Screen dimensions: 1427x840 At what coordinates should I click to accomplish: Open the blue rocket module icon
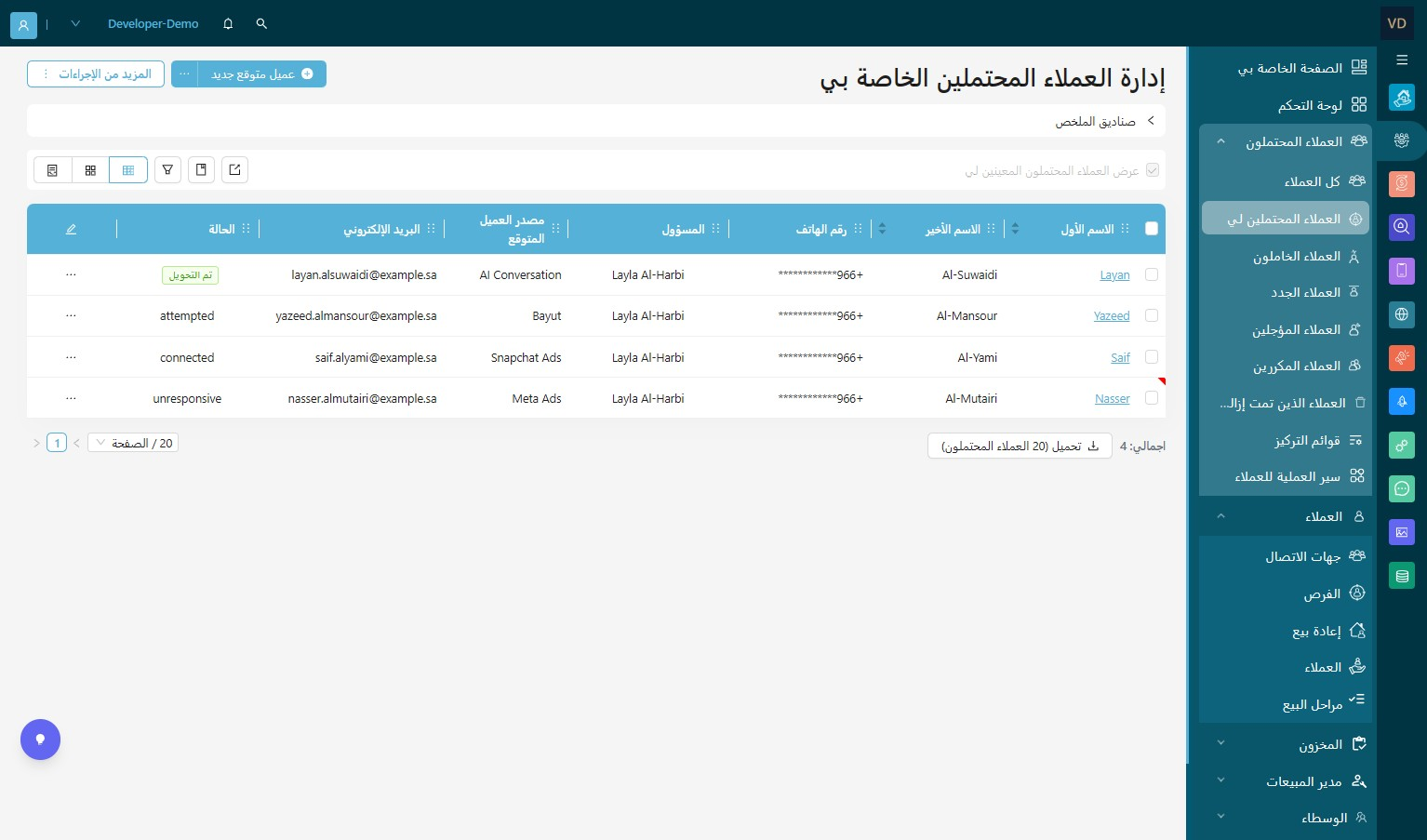tap(1402, 401)
